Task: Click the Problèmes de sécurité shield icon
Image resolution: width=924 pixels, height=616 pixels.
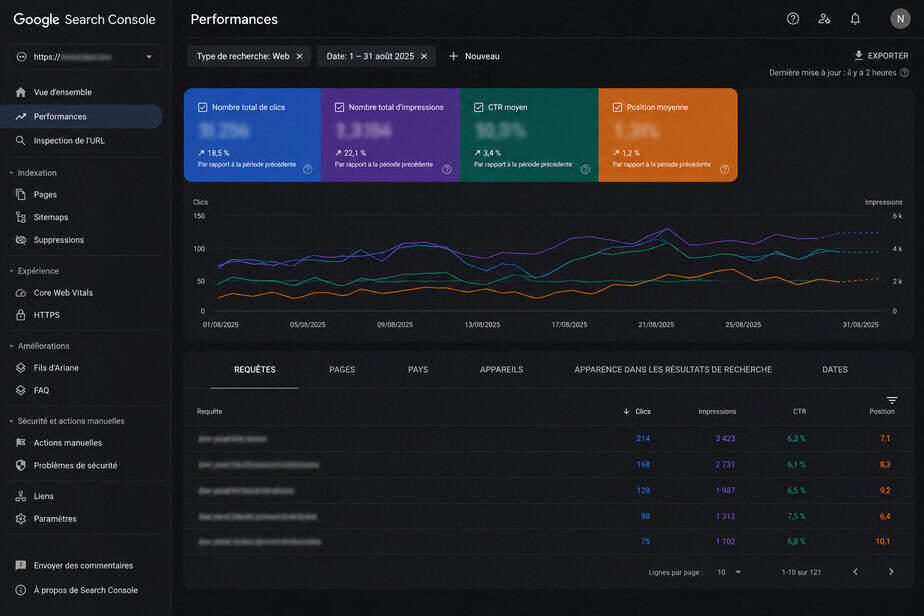Action: click(21, 465)
